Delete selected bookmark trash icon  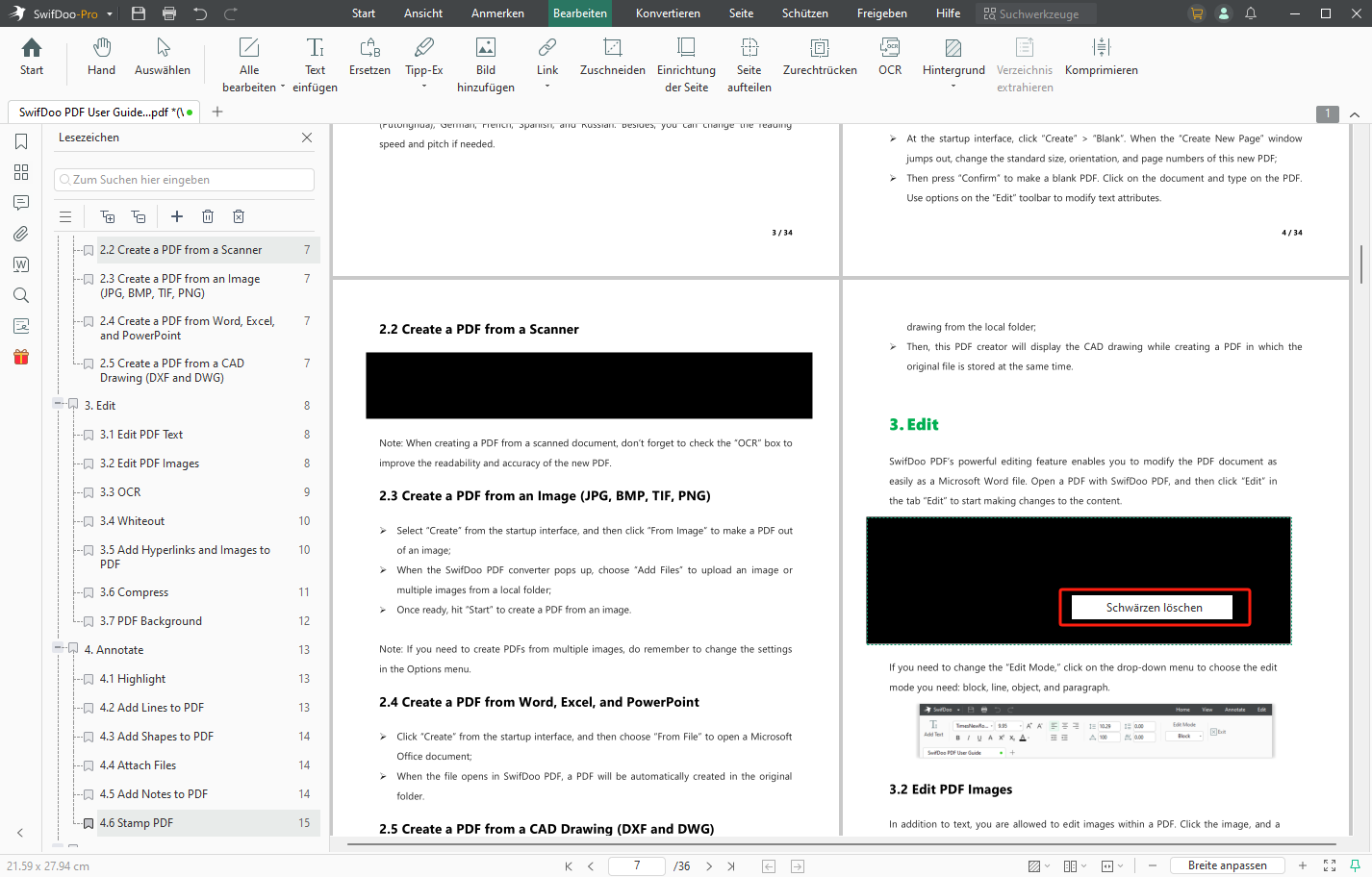[x=208, y=216]
